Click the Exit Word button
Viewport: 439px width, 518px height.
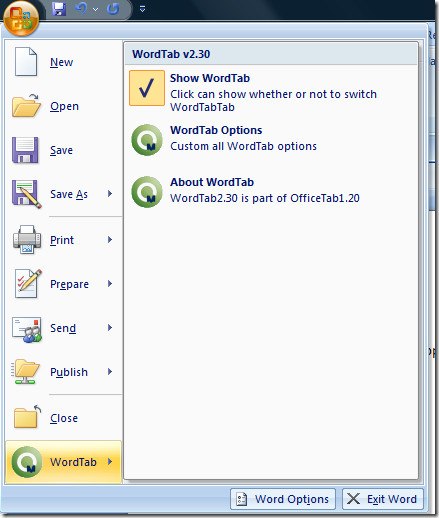point(383,499)
